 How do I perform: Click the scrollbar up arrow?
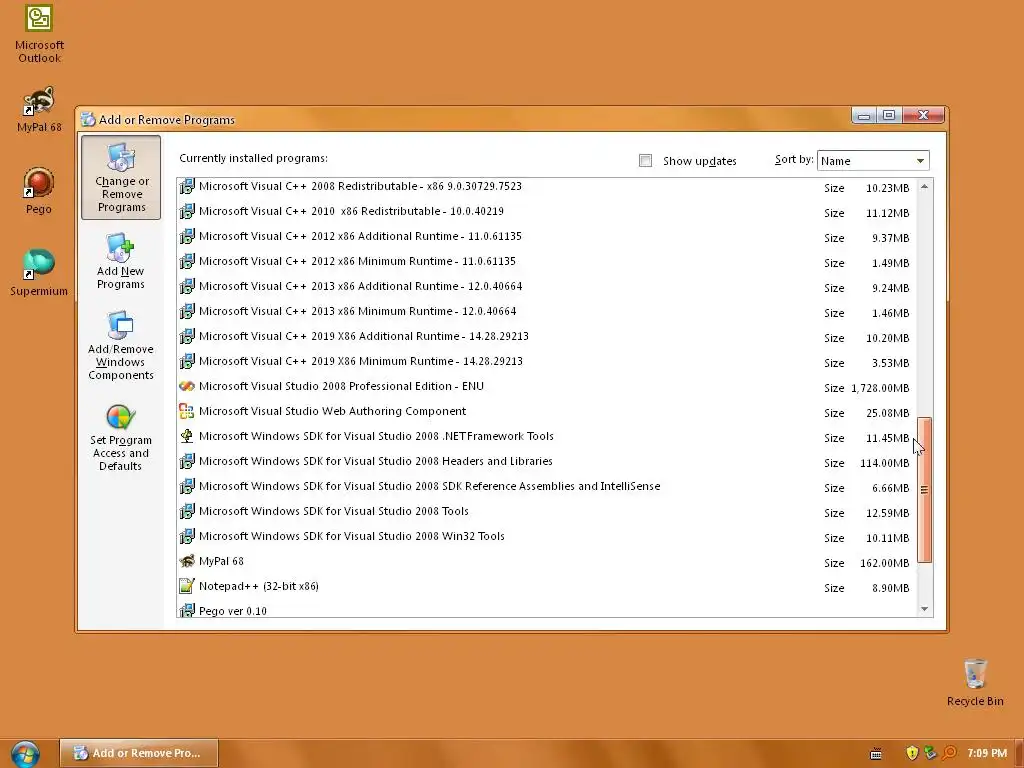tap(924, 187)
